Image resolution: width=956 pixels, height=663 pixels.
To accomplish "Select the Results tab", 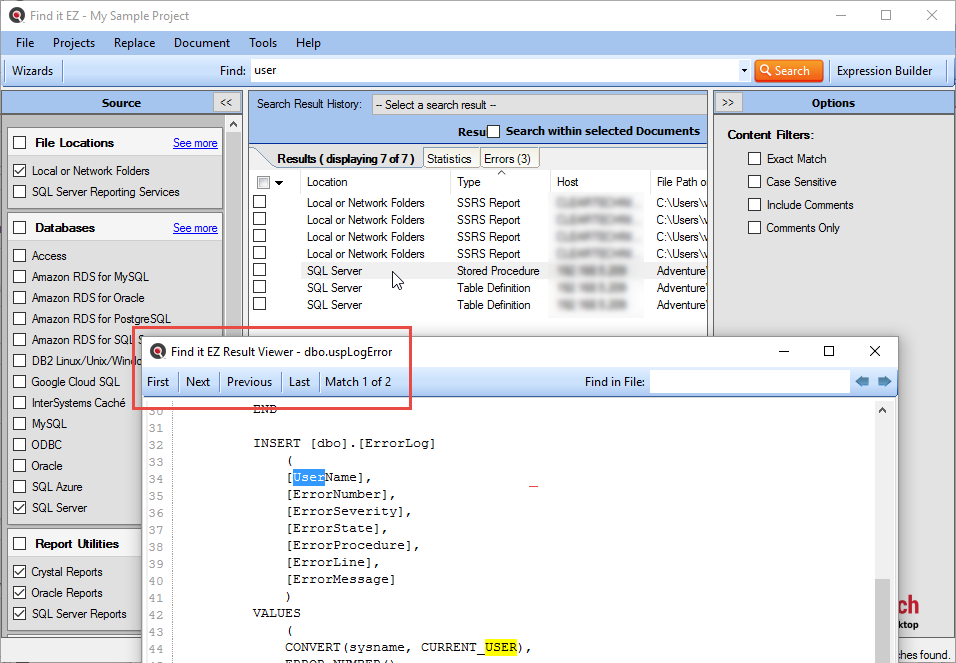I will (x=345, y=159).
